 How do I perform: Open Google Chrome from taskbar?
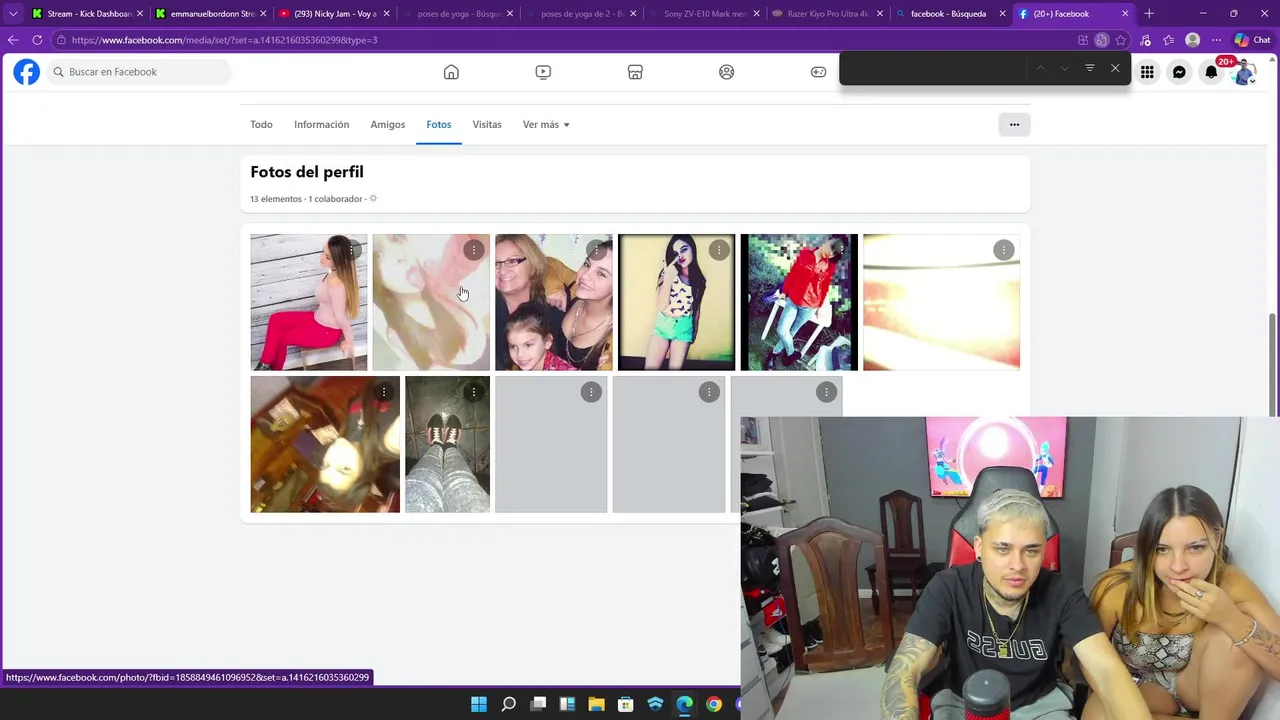[x=713, y=704]
